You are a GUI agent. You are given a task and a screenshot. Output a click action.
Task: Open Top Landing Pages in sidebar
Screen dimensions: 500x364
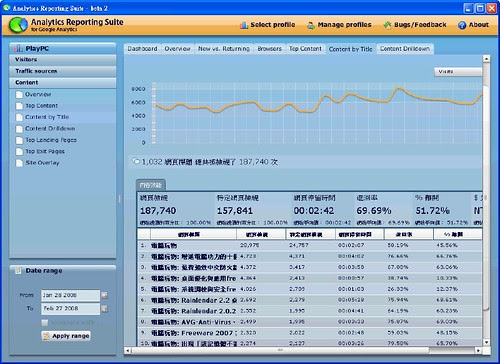tap(51, 140)
